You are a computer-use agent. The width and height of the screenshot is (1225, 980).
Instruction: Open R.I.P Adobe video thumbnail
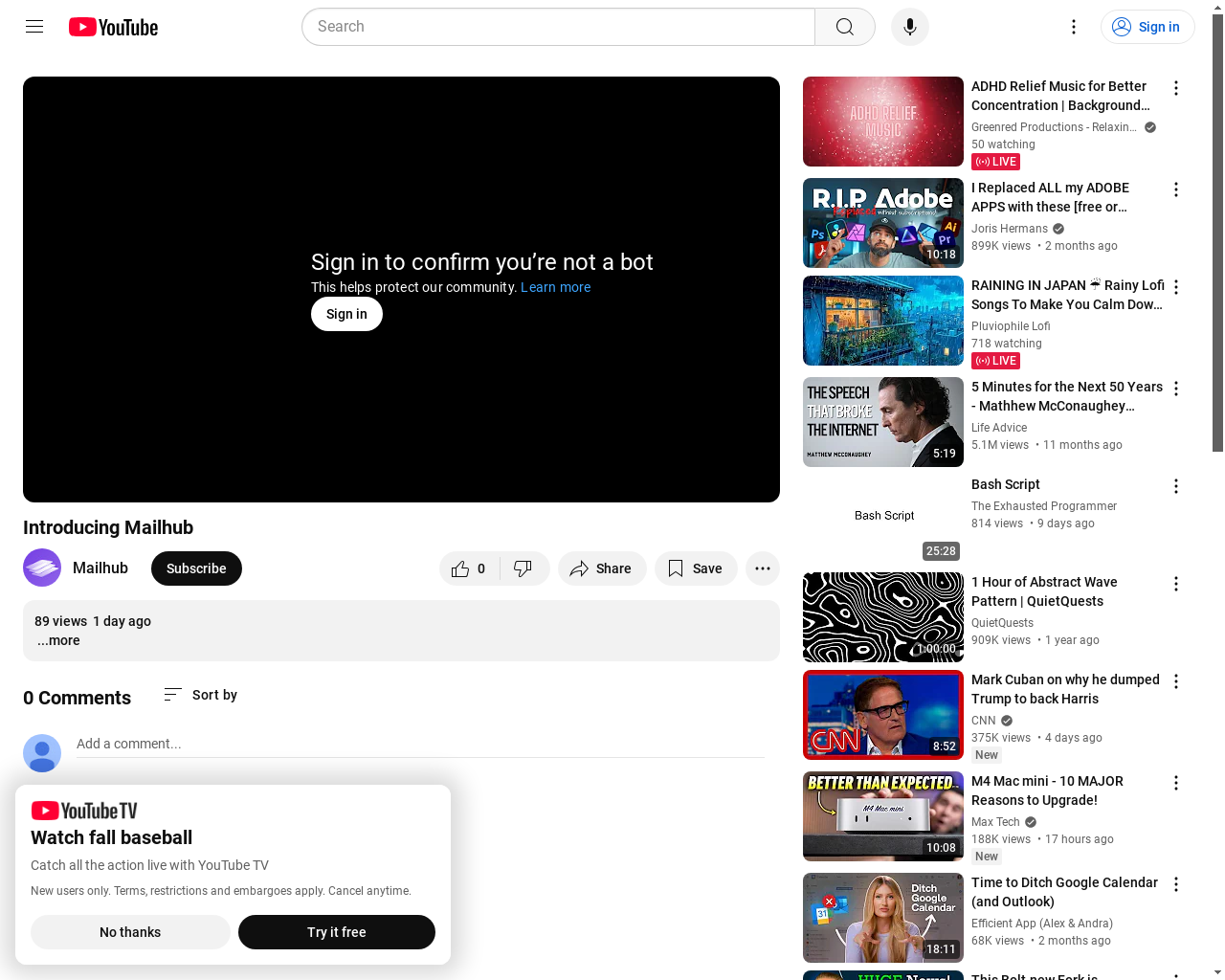[x=883, y=223]
